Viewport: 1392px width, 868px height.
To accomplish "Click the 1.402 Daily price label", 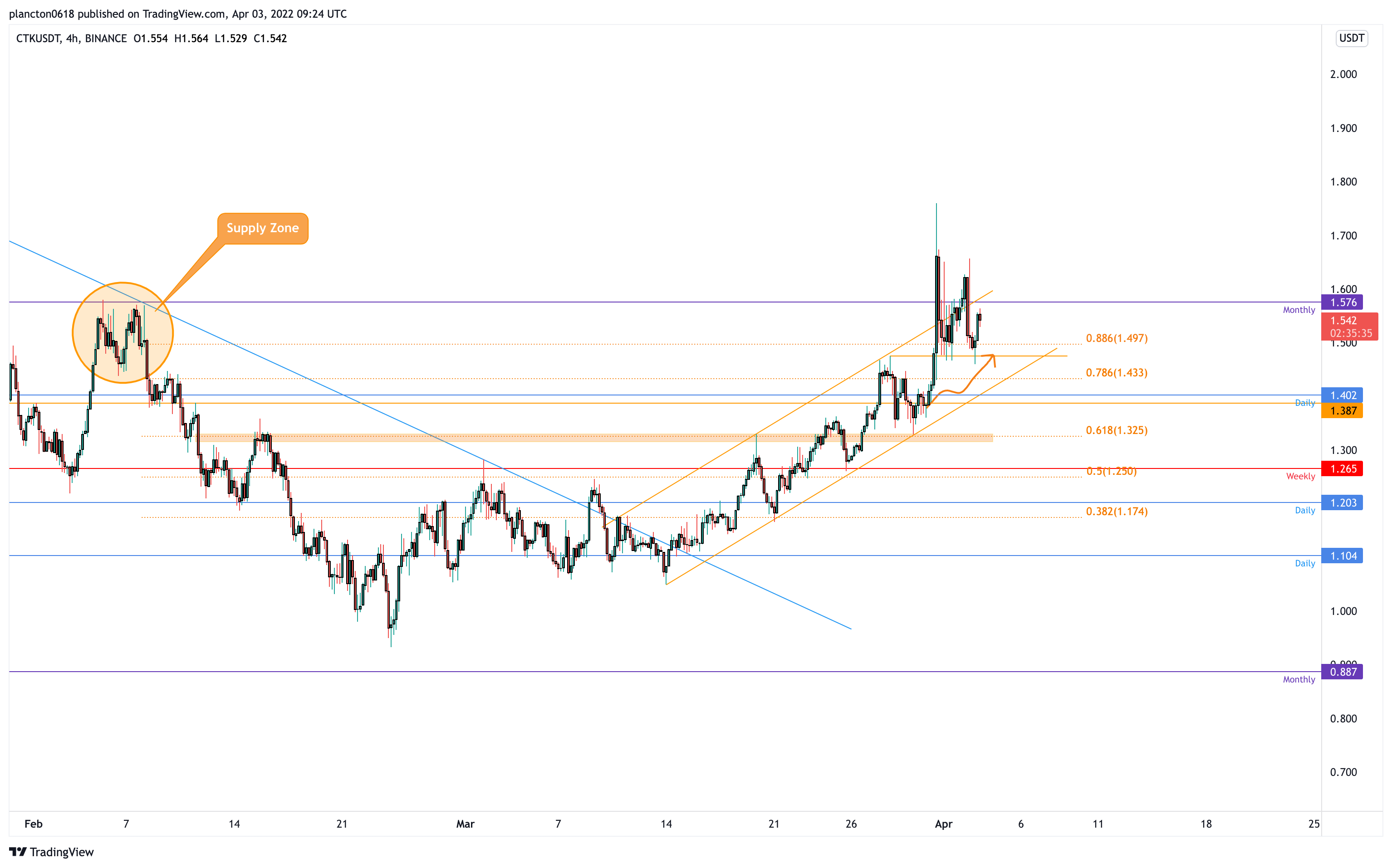I will [1342, 395].
